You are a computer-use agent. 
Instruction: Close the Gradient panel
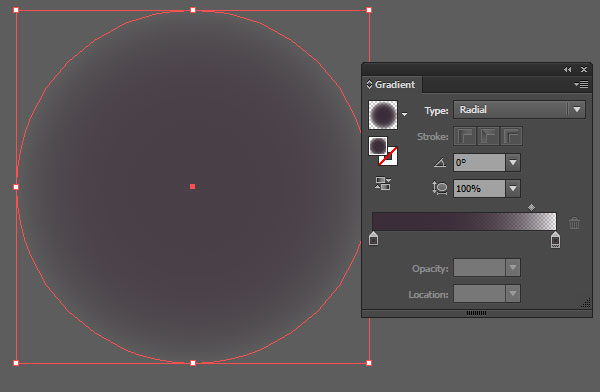click(x=584, y=69)
